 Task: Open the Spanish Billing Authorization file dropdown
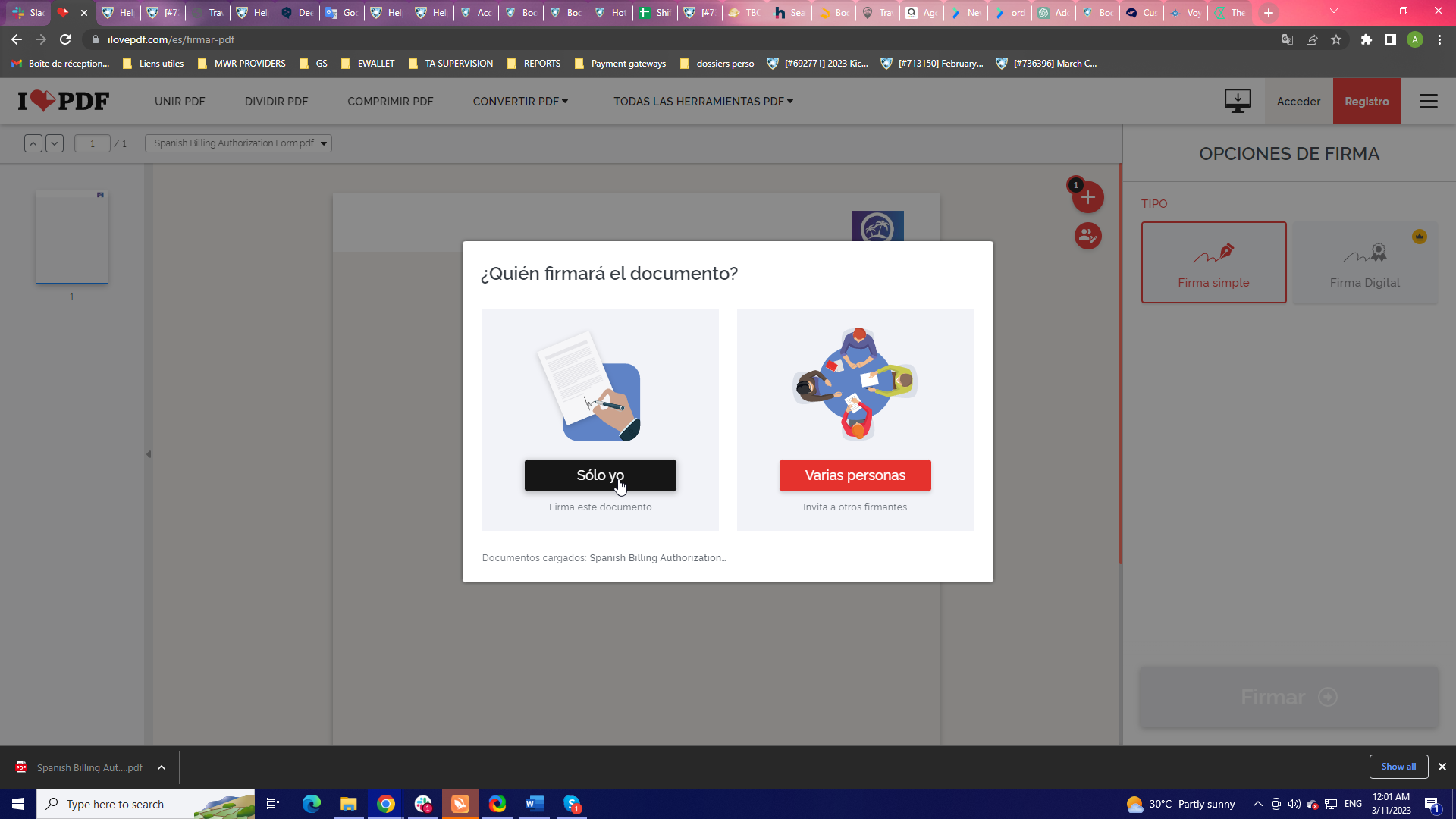click(x=238, y=143)
